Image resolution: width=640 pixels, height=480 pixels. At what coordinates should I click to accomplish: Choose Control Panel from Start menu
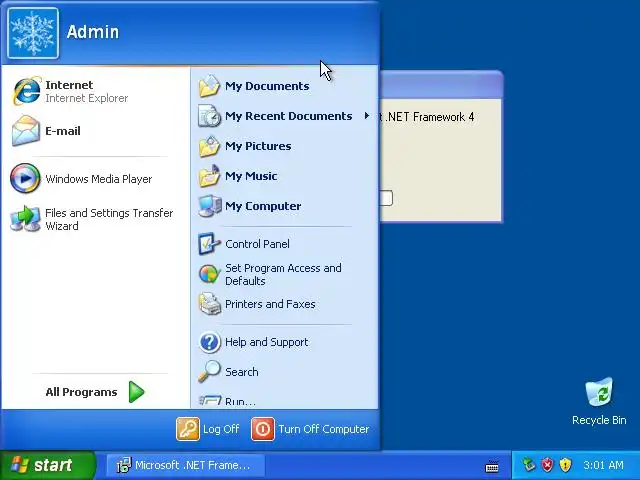pyautogui.click(x=284, y=244)
